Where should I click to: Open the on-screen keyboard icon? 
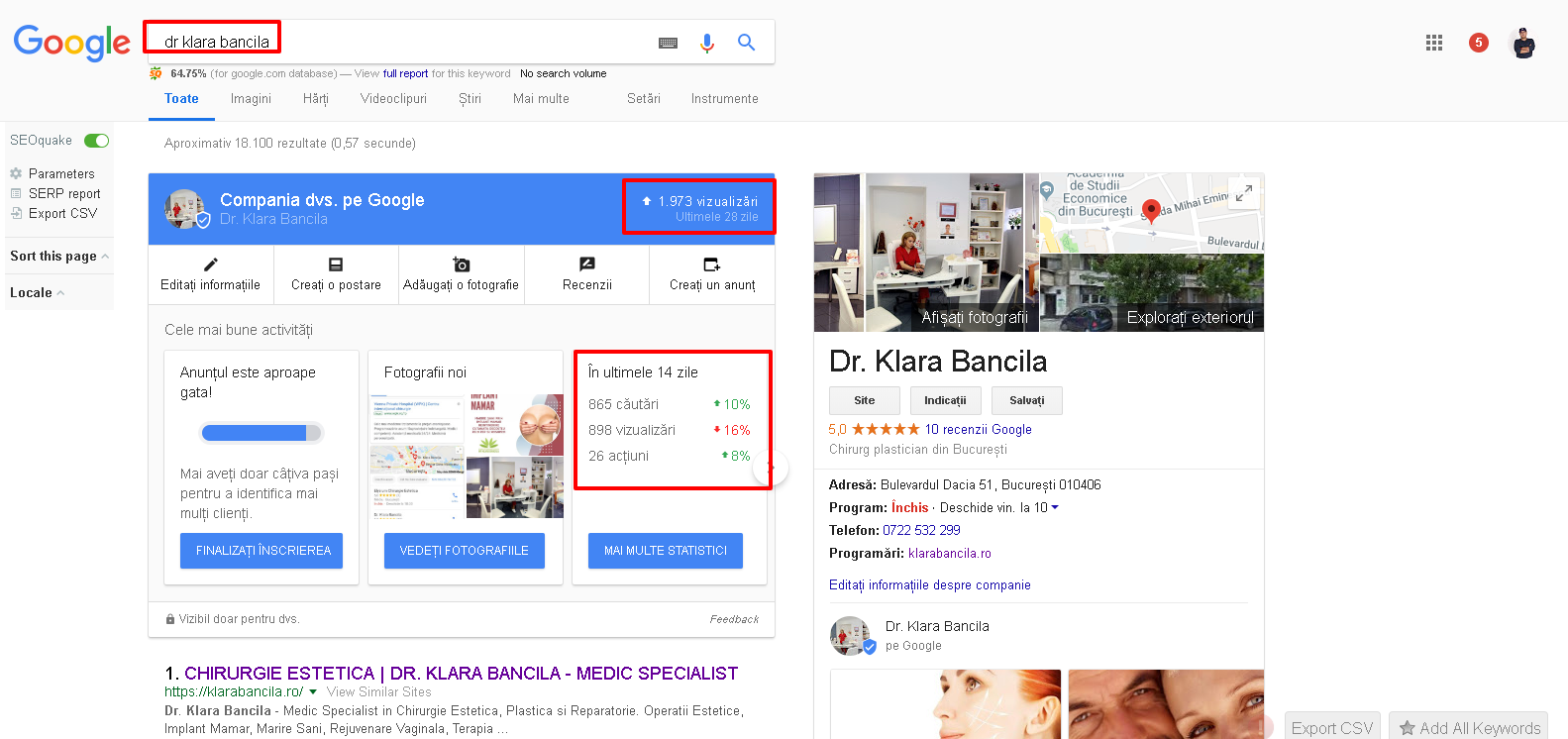coord(669,43)
